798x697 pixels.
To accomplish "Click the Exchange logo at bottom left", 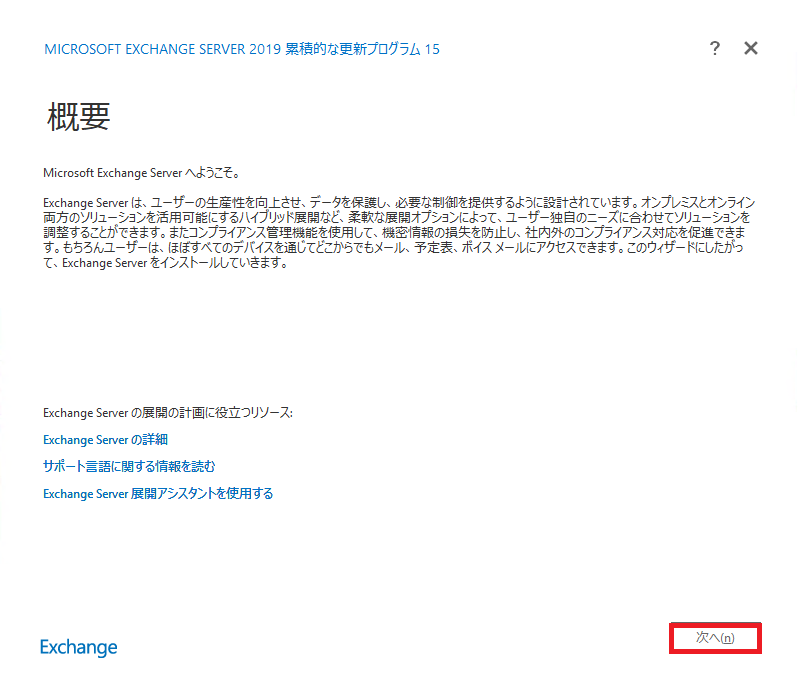I will pyautogui.click(x=79, y=647).
